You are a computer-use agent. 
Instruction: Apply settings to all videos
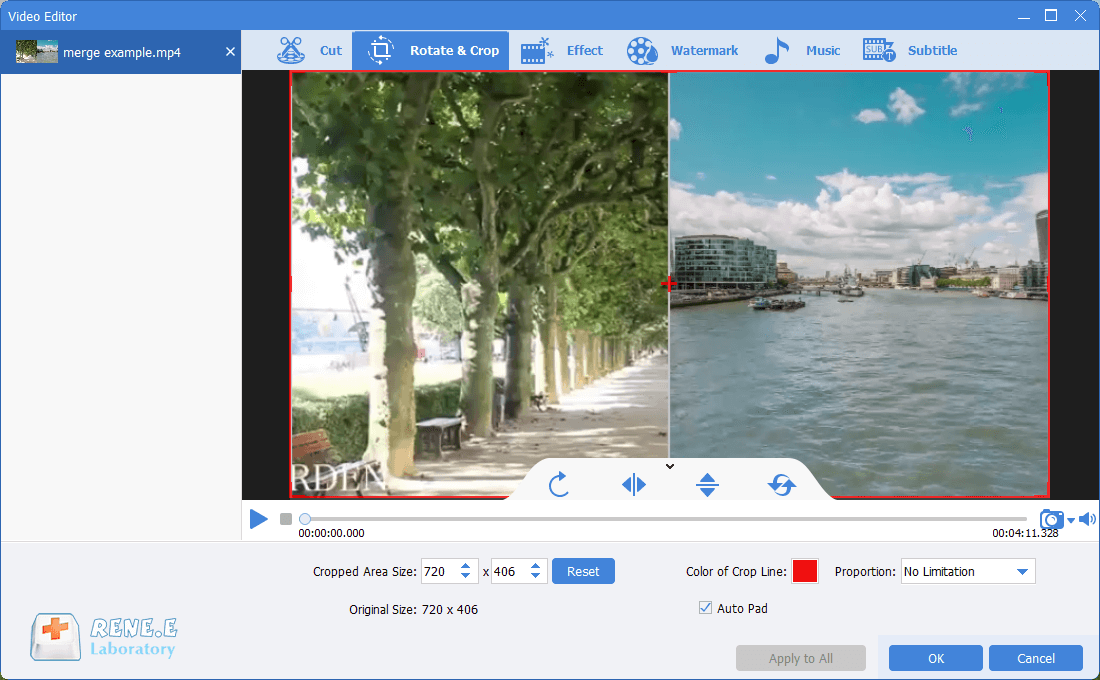pyautogui.click(x=800, y=658)
